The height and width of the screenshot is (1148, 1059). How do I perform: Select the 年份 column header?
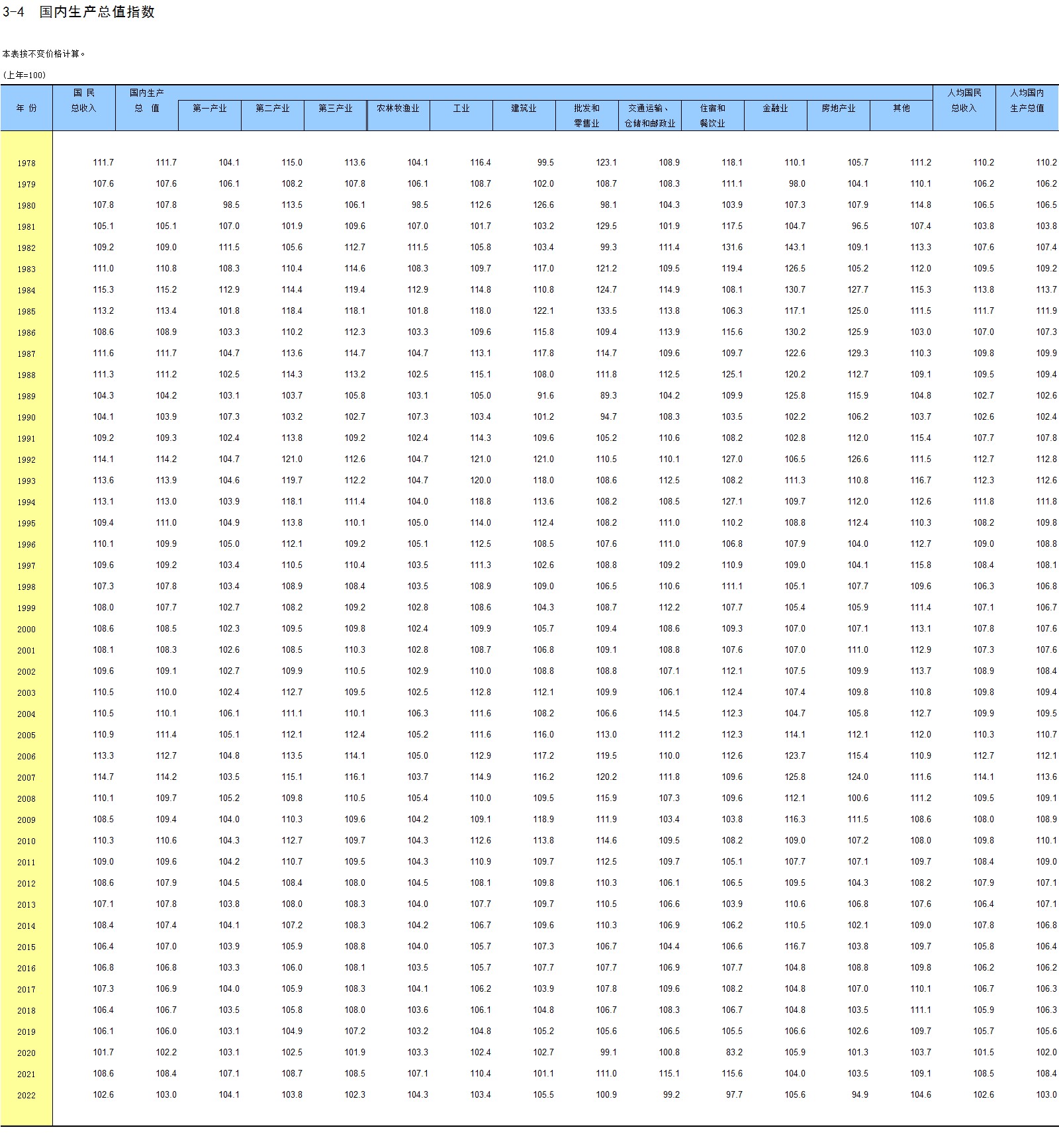[26, 108]
